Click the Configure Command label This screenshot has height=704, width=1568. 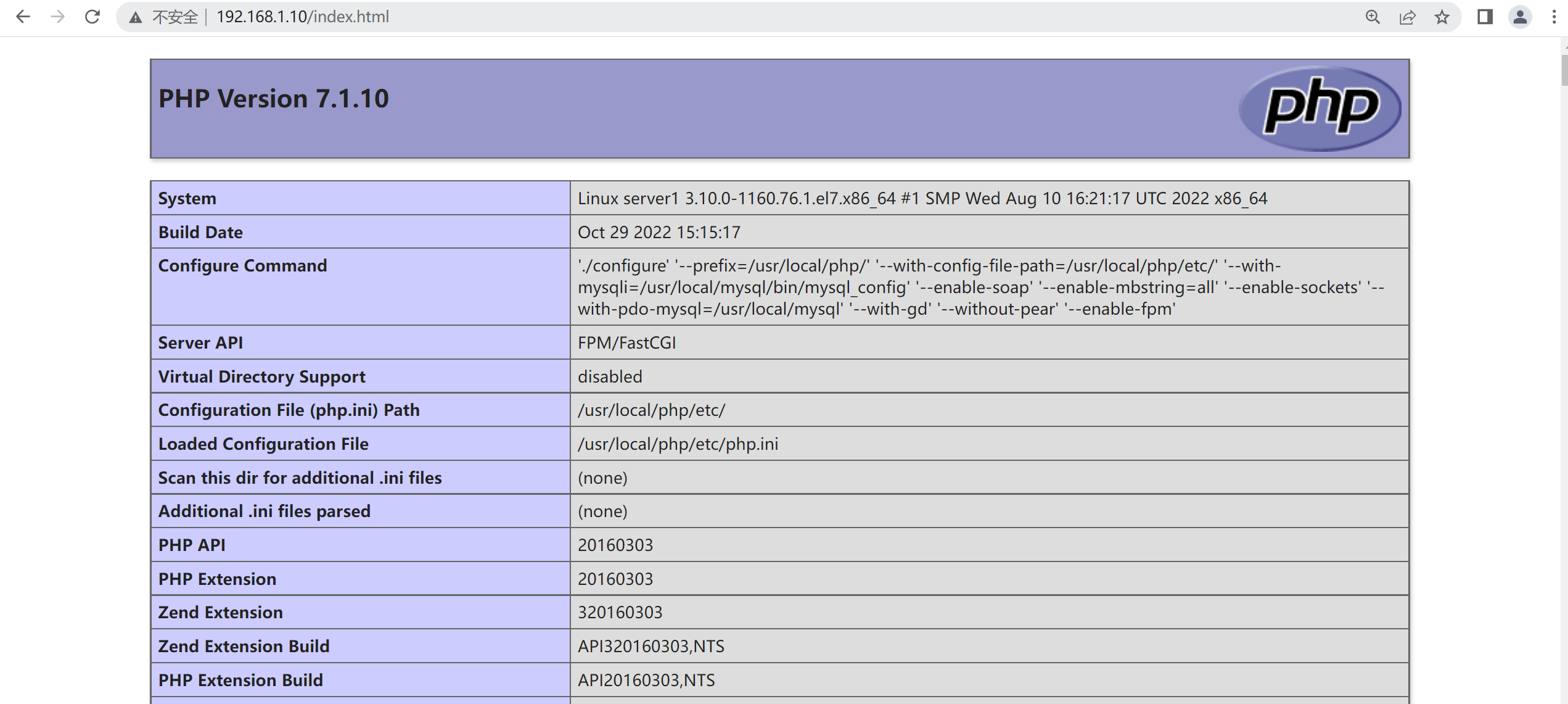tap(243, 266)
